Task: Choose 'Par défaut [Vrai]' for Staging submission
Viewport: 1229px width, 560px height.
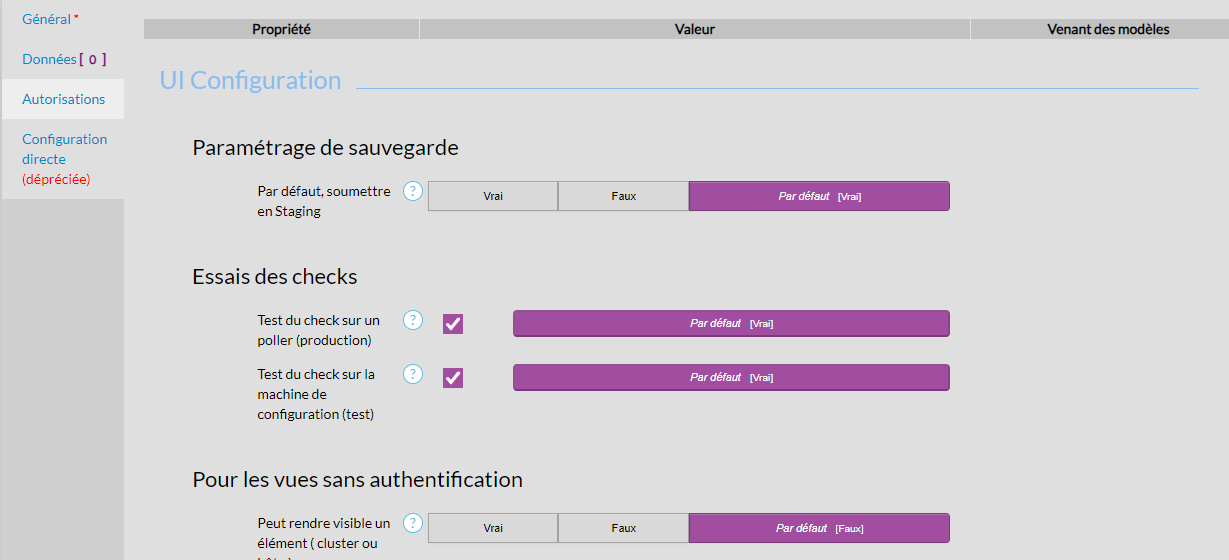Action: point(819,196)
